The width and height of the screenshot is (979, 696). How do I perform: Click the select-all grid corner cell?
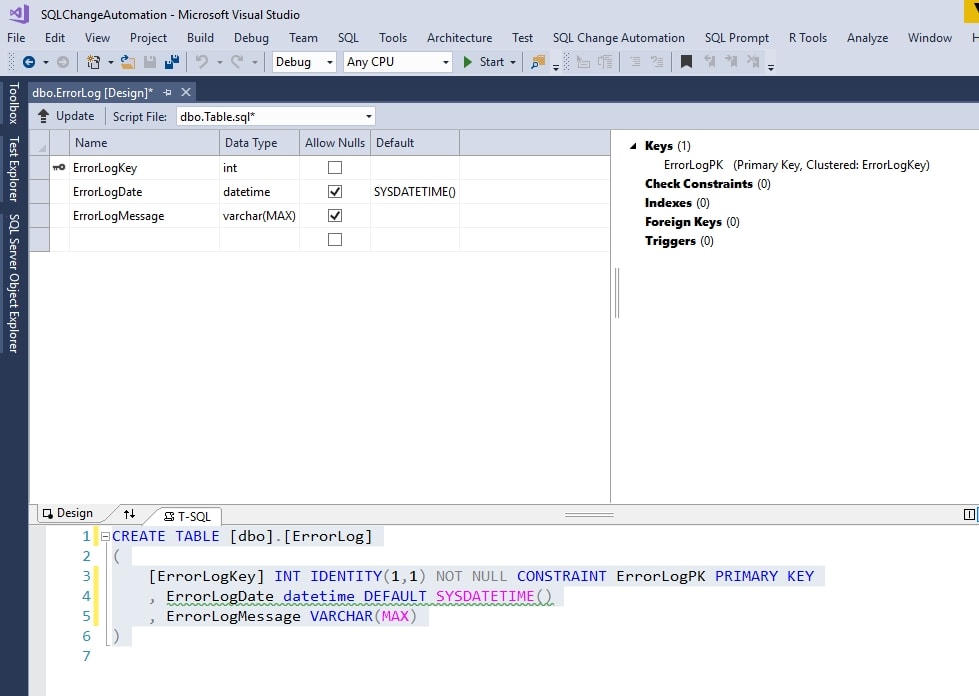coord(39,143)
